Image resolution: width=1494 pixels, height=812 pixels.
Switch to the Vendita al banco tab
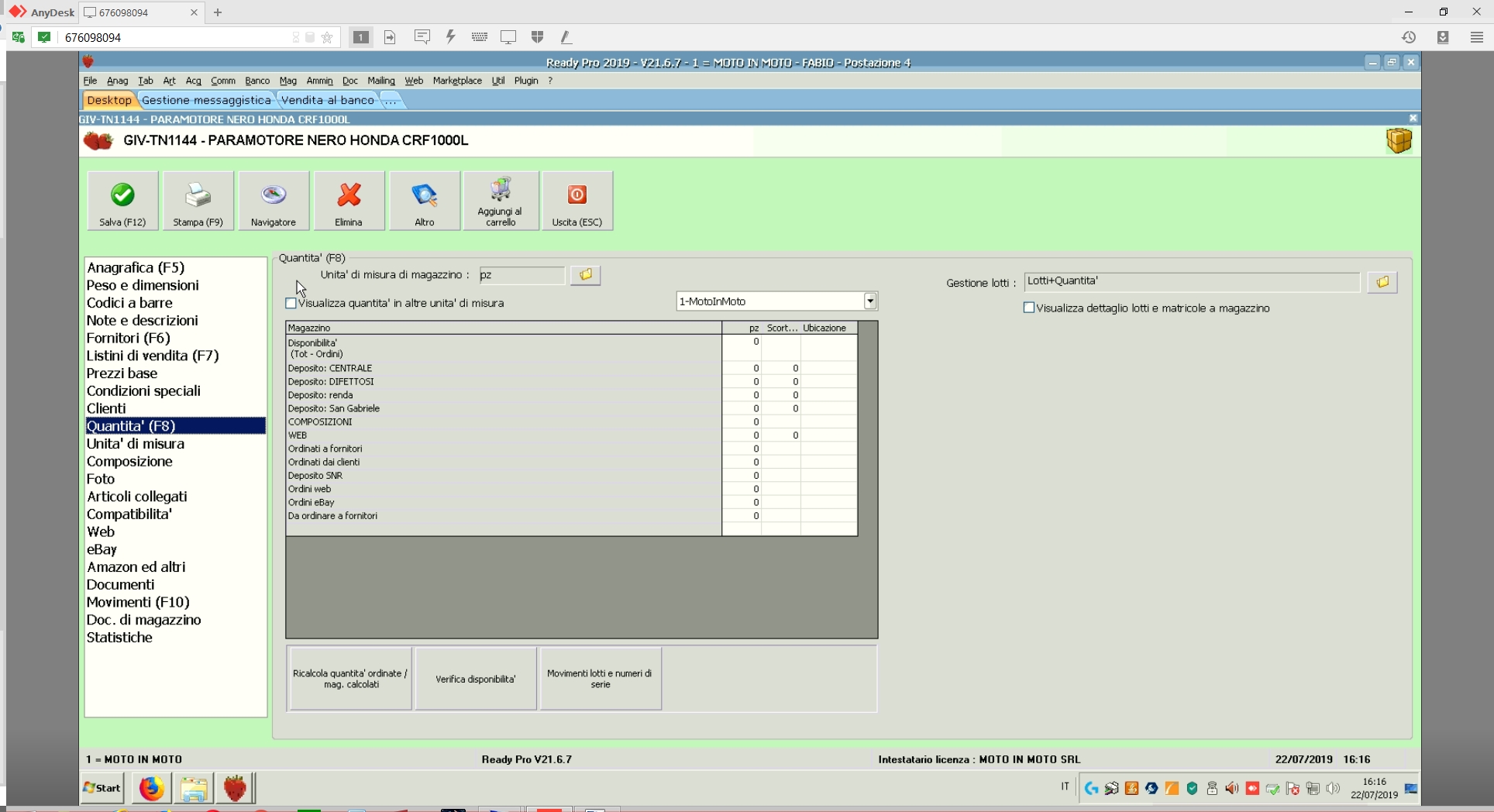coord(328,100)
